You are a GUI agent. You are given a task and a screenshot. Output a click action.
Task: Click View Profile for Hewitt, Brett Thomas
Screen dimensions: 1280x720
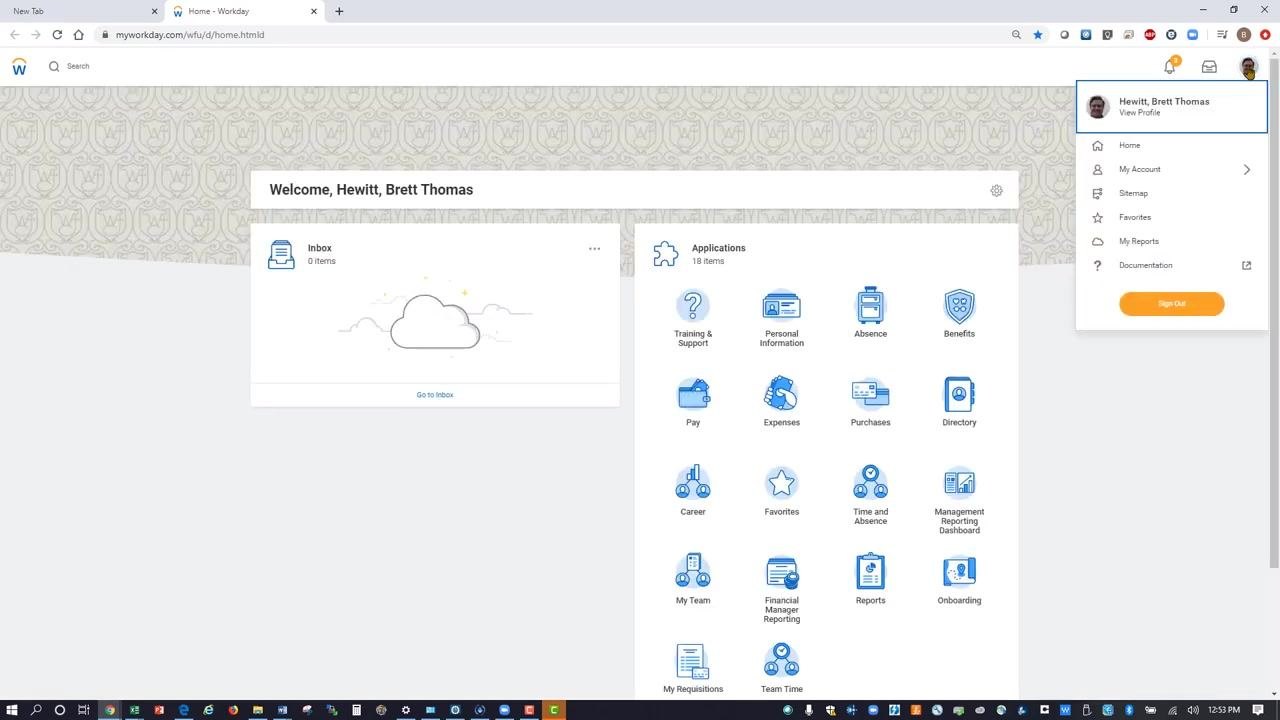coord(1140,113)
